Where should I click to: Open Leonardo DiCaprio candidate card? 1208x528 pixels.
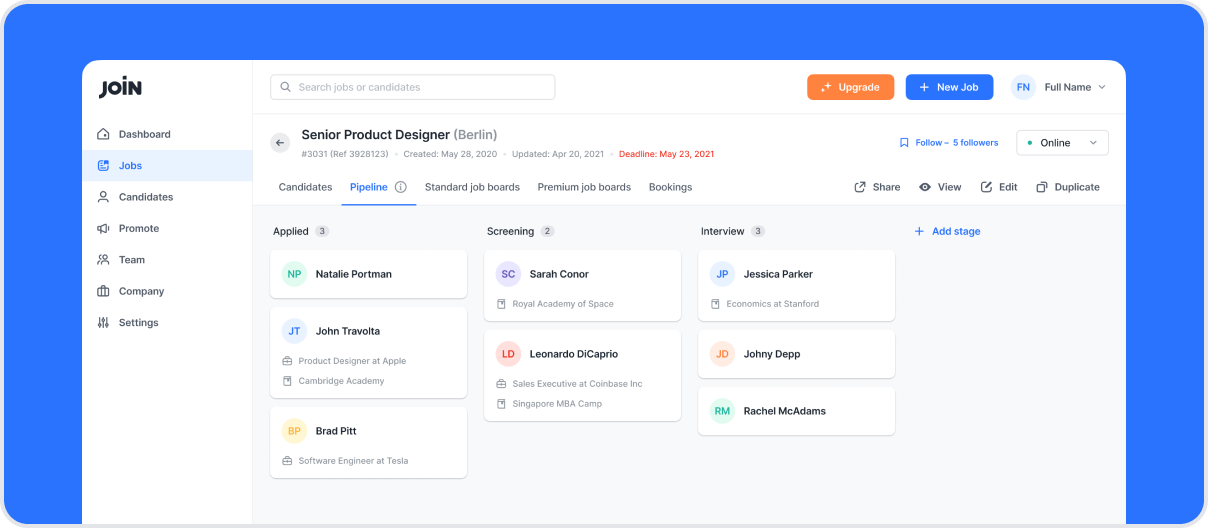582,376
